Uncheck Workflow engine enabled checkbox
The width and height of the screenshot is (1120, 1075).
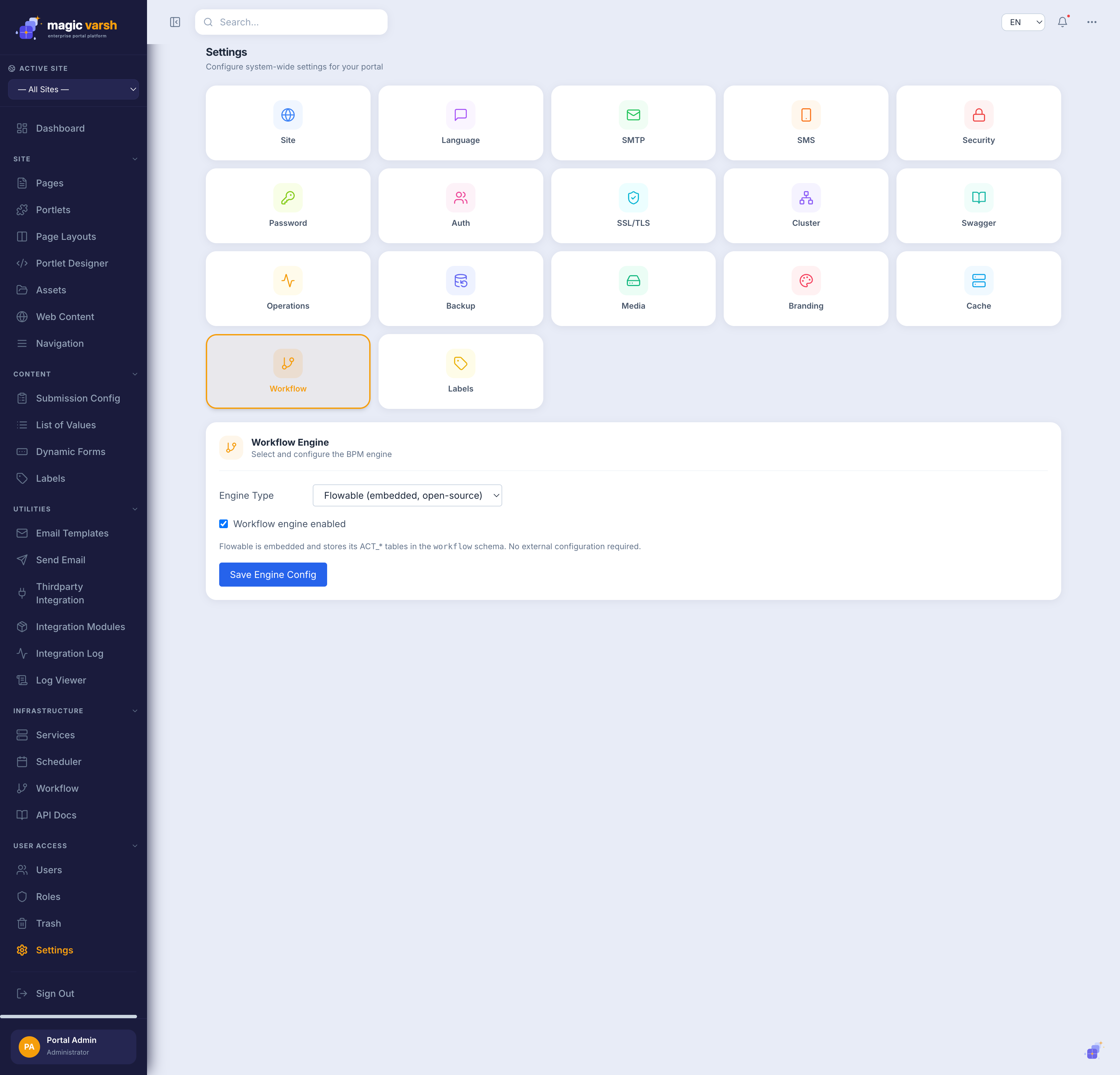click(x=224, y=524)
